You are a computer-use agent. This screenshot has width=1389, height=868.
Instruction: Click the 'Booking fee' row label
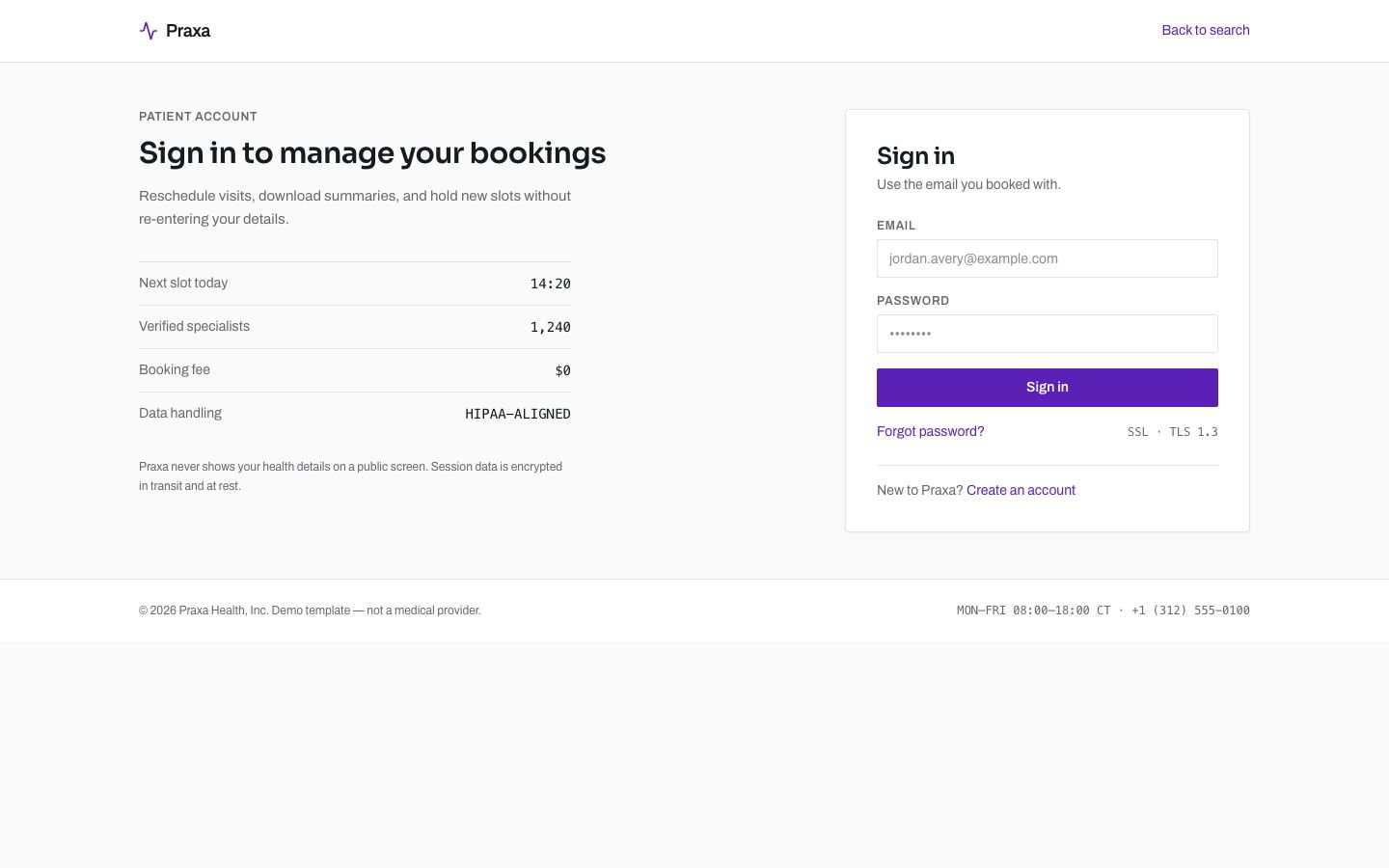click(175, 369)
